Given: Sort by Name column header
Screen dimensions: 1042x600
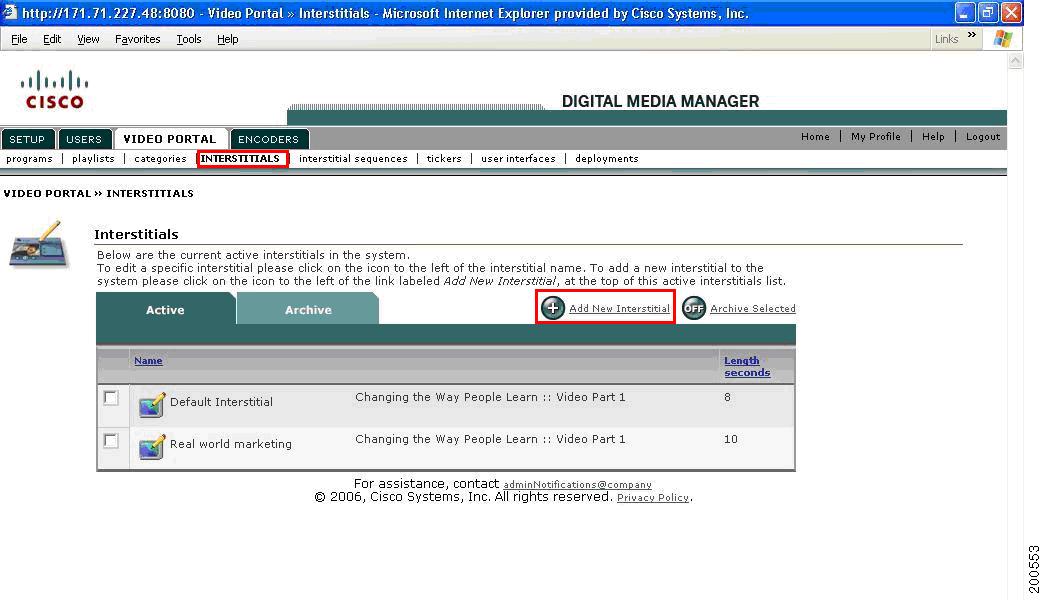Looking at the screenshot, I should [148, 361].
